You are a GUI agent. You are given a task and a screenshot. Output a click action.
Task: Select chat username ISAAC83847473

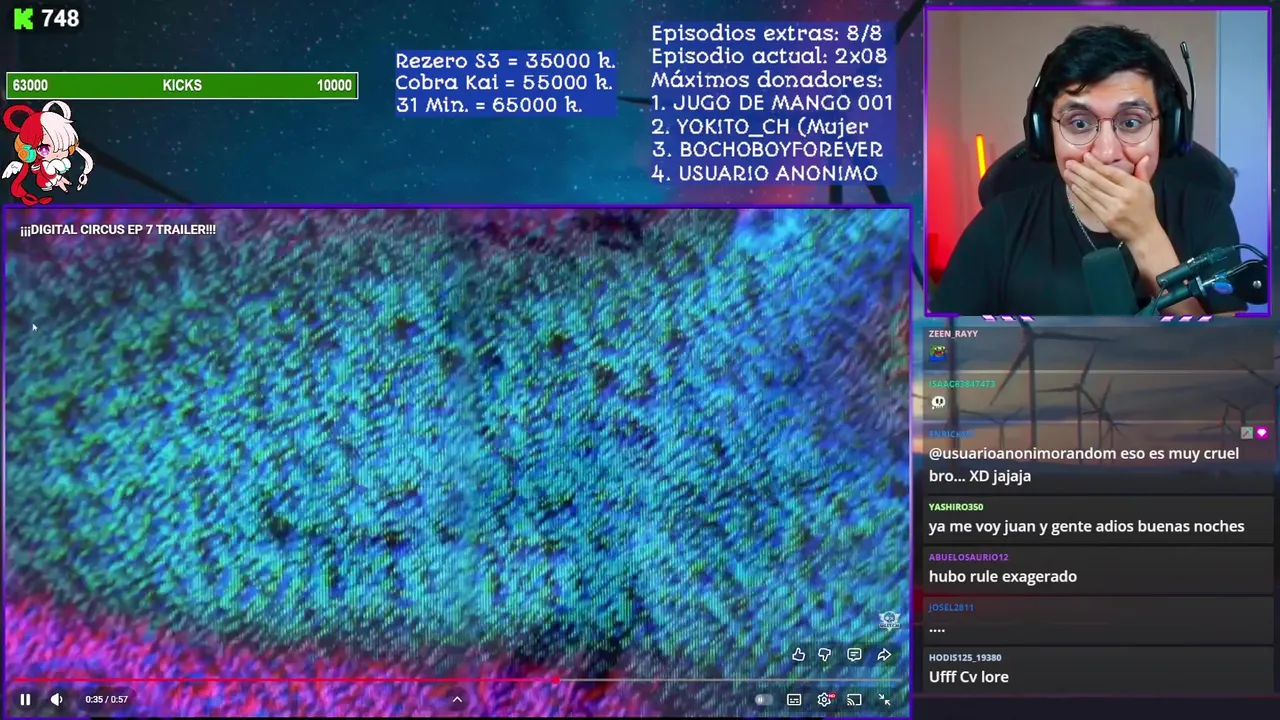961,384
